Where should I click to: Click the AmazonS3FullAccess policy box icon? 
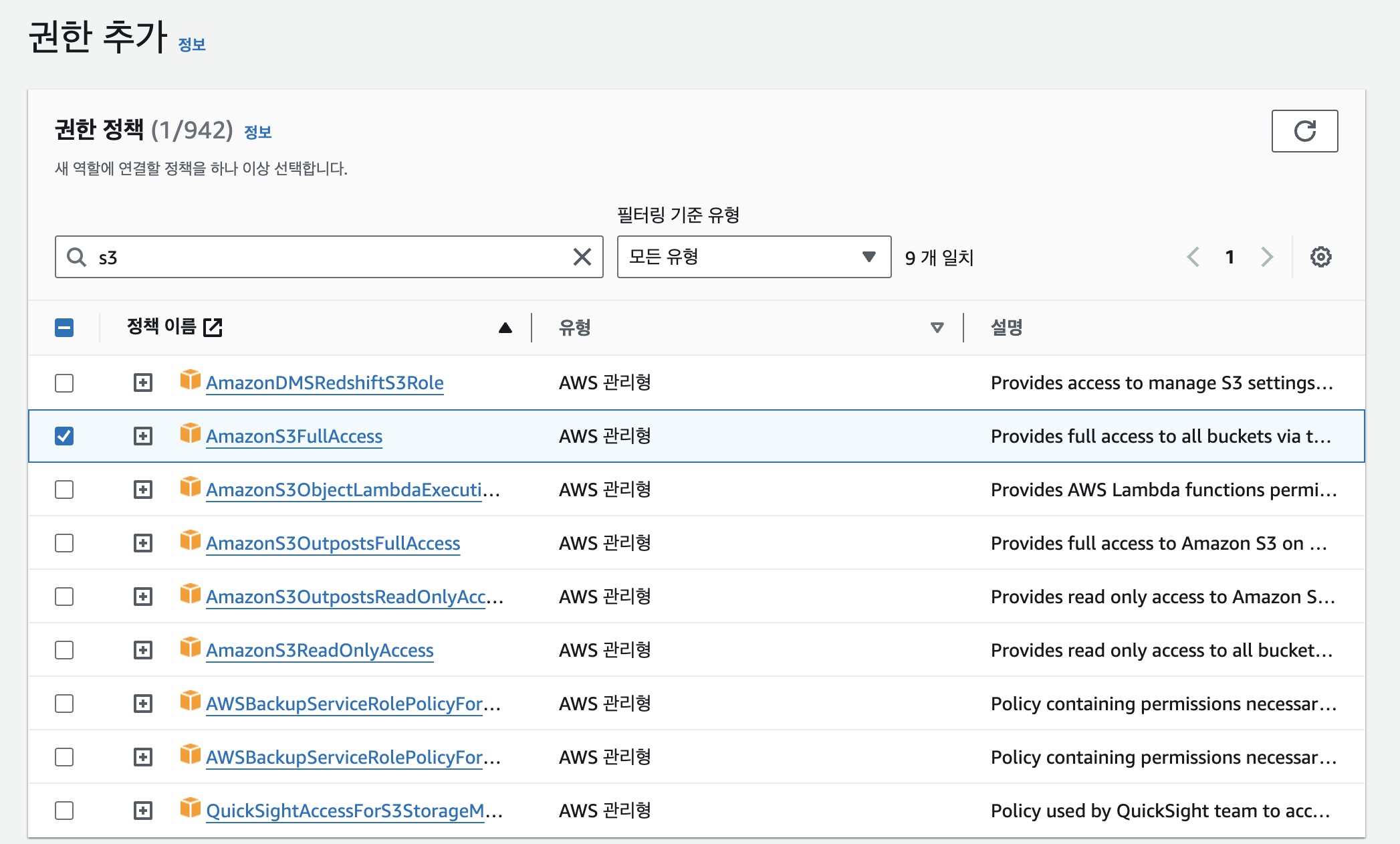tap(190, 433)
